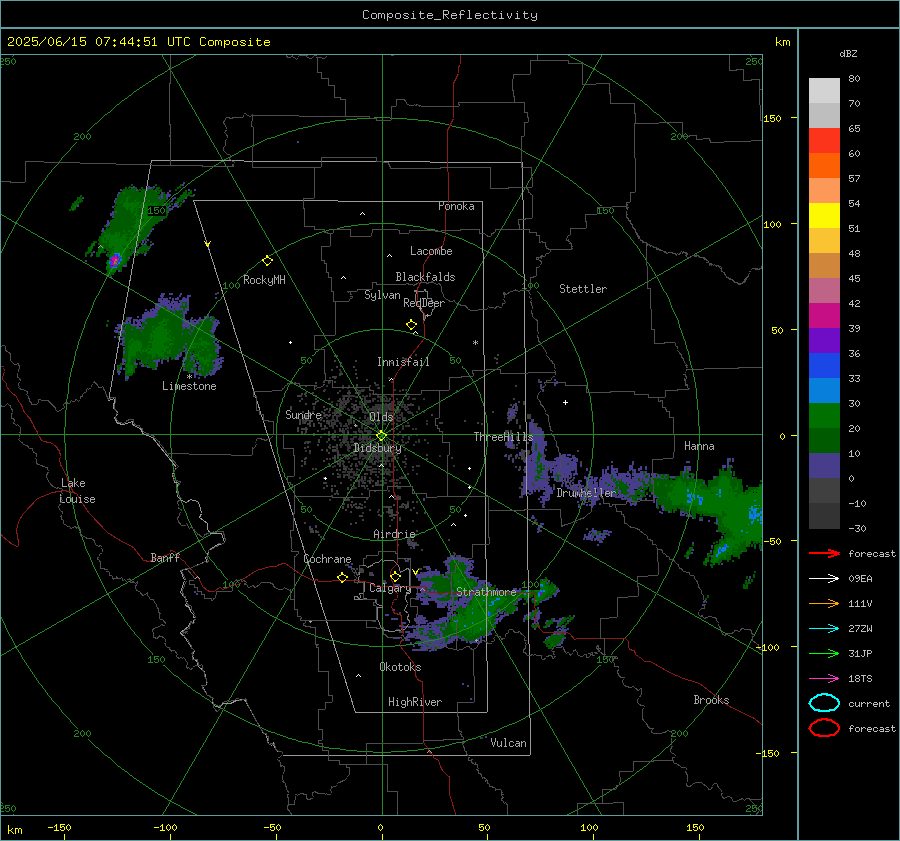900x841 pixels.
Task: Choose the green 31JP arrow legend entry
Action: (824, 653)
